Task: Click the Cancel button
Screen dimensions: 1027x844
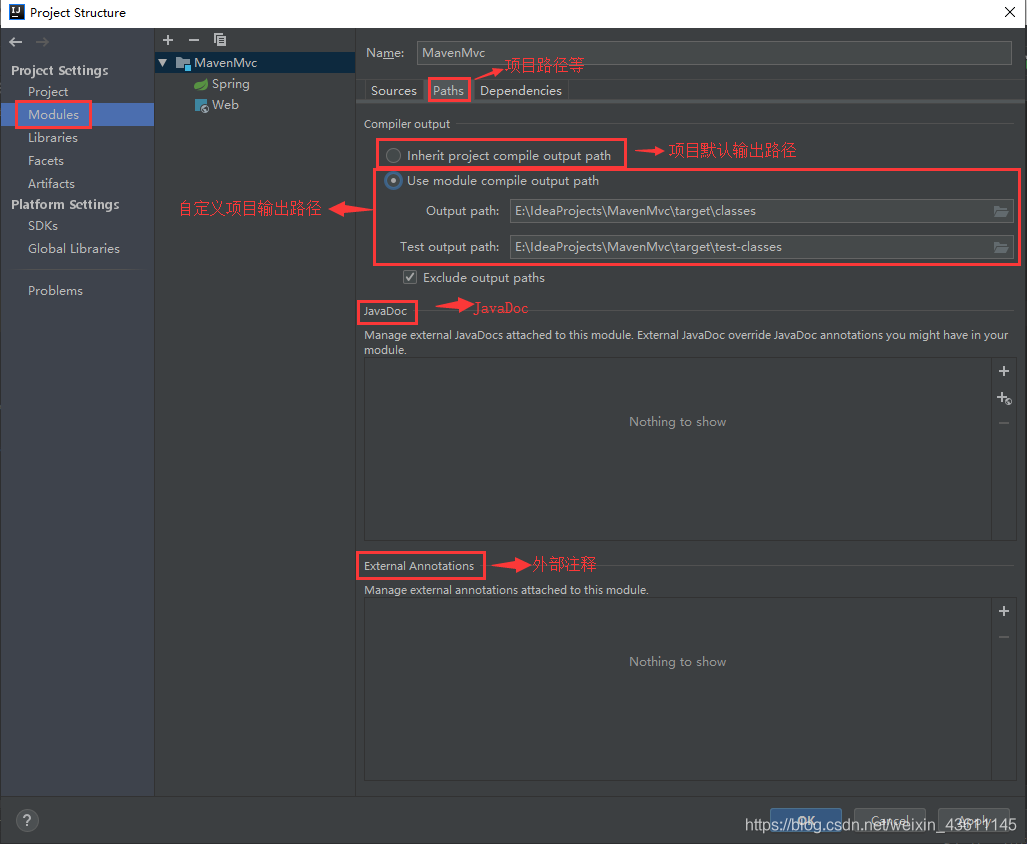Action: point(889,821)
